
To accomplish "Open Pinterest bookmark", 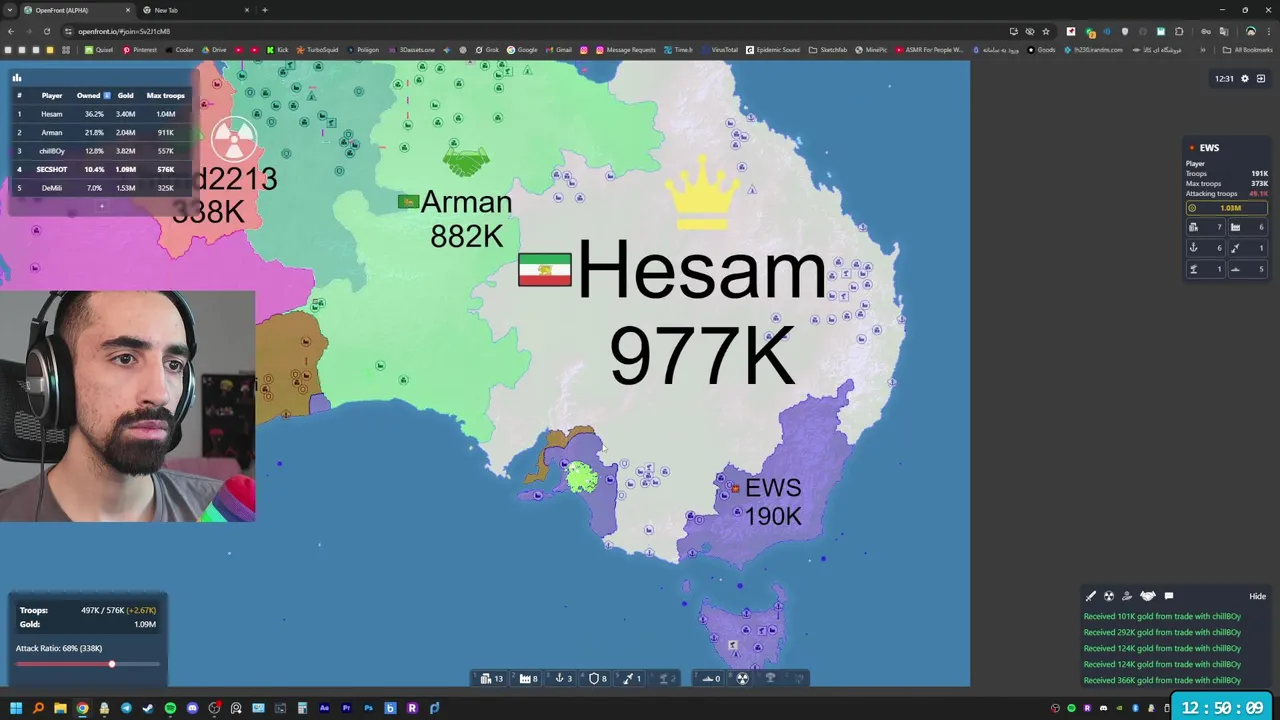I will (x=140, y=50).
